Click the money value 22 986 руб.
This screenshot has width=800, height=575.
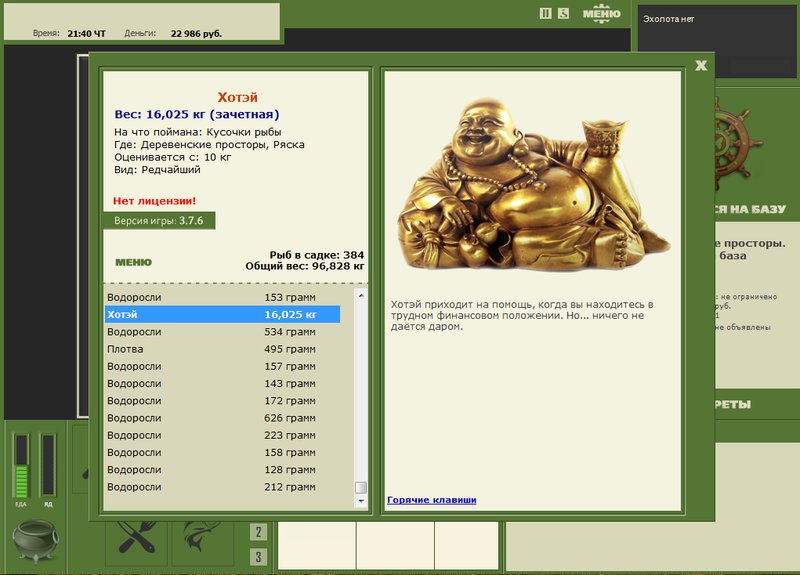(x=196, y=34)
